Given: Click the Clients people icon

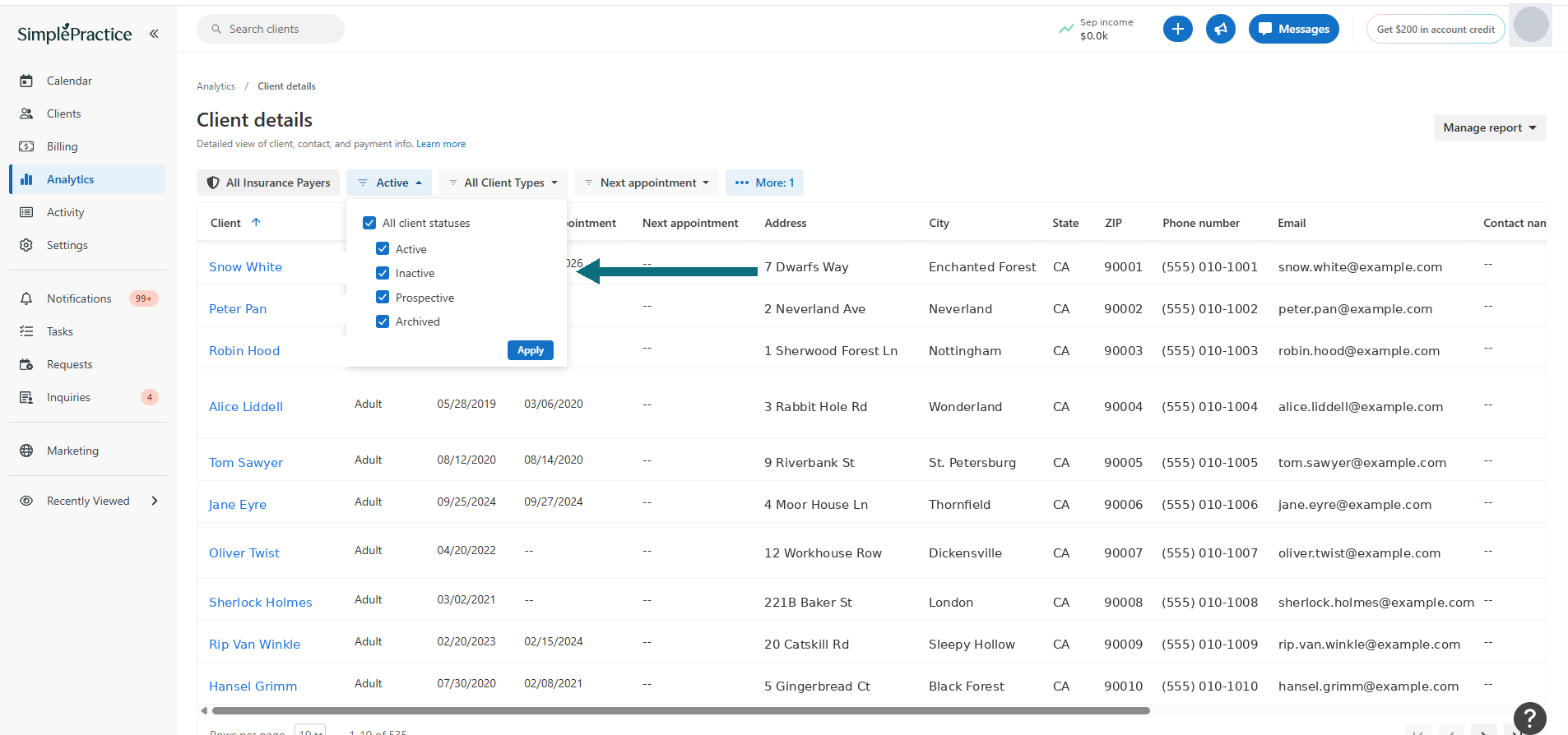Looking at the screenshot, I should pyautogui.click(x=26, y=113).
